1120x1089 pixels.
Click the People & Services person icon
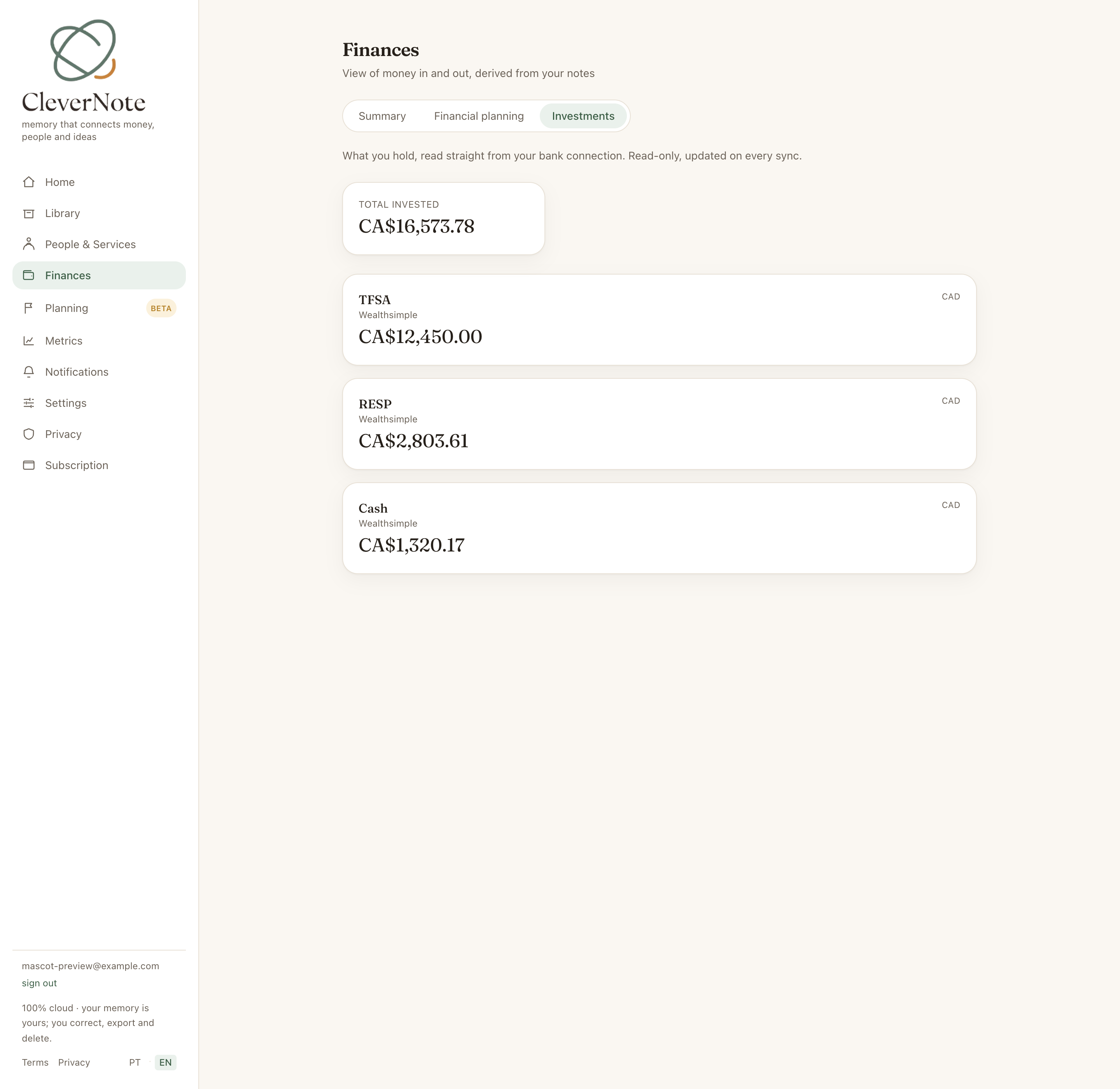(29, 244)
